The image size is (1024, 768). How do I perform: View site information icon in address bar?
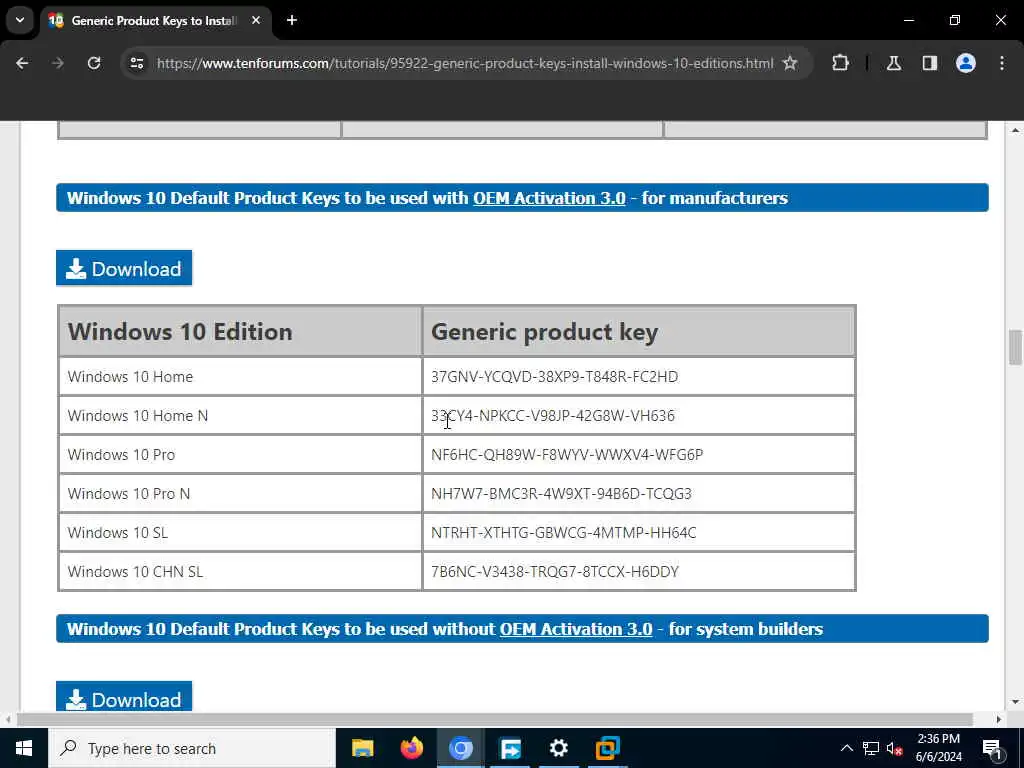pyautogui.click(x=137, y=63)
